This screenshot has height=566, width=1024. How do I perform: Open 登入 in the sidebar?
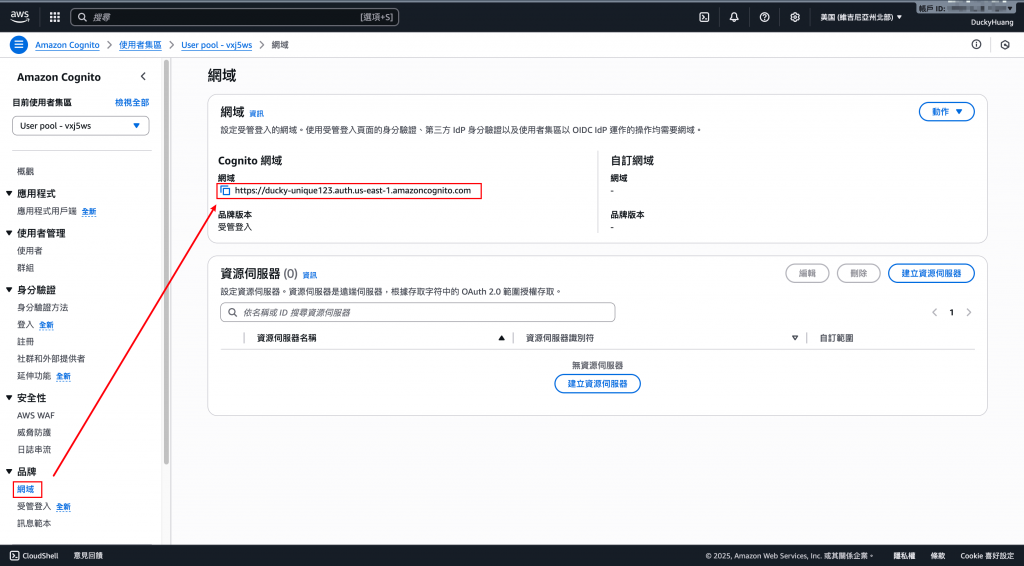[25, 324]
